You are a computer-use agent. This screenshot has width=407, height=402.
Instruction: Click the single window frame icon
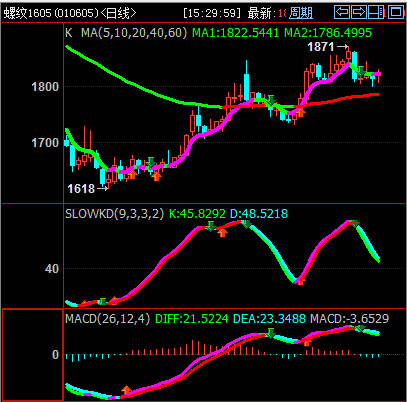tap(396, 12)
